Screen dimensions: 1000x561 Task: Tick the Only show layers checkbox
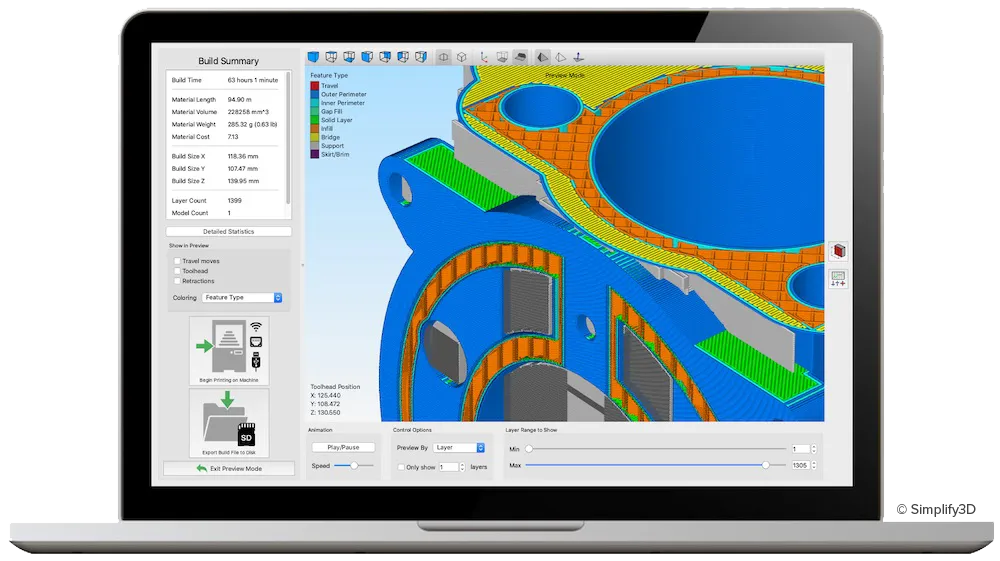click(x=401, y=467)
